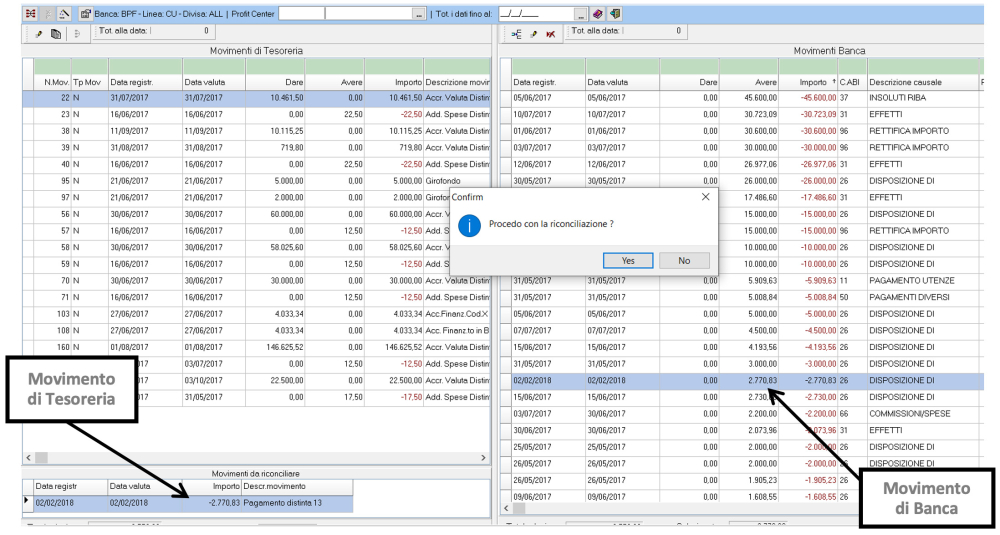Close the Confirm dialog with X
1000x535 pixels.
coord(706,198)
